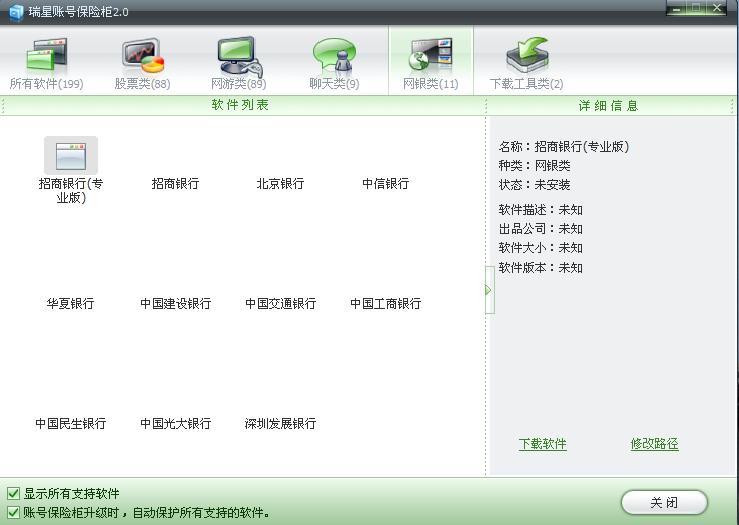Select 招商银行 in software list
This screenshot has height=525, width=739.
coord(175,183)
